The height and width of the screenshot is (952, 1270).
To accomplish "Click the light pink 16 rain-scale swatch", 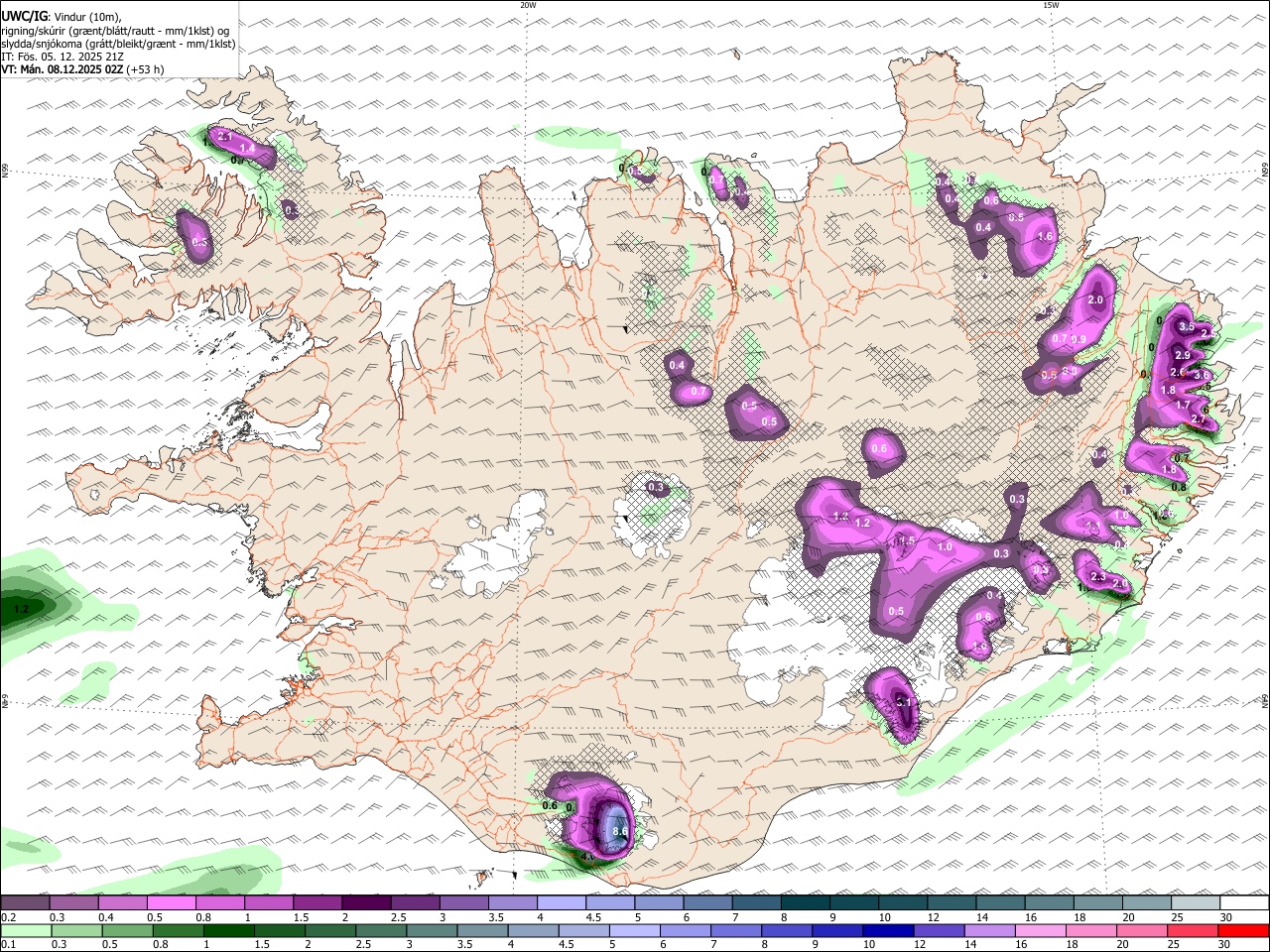I will 1041,931.
